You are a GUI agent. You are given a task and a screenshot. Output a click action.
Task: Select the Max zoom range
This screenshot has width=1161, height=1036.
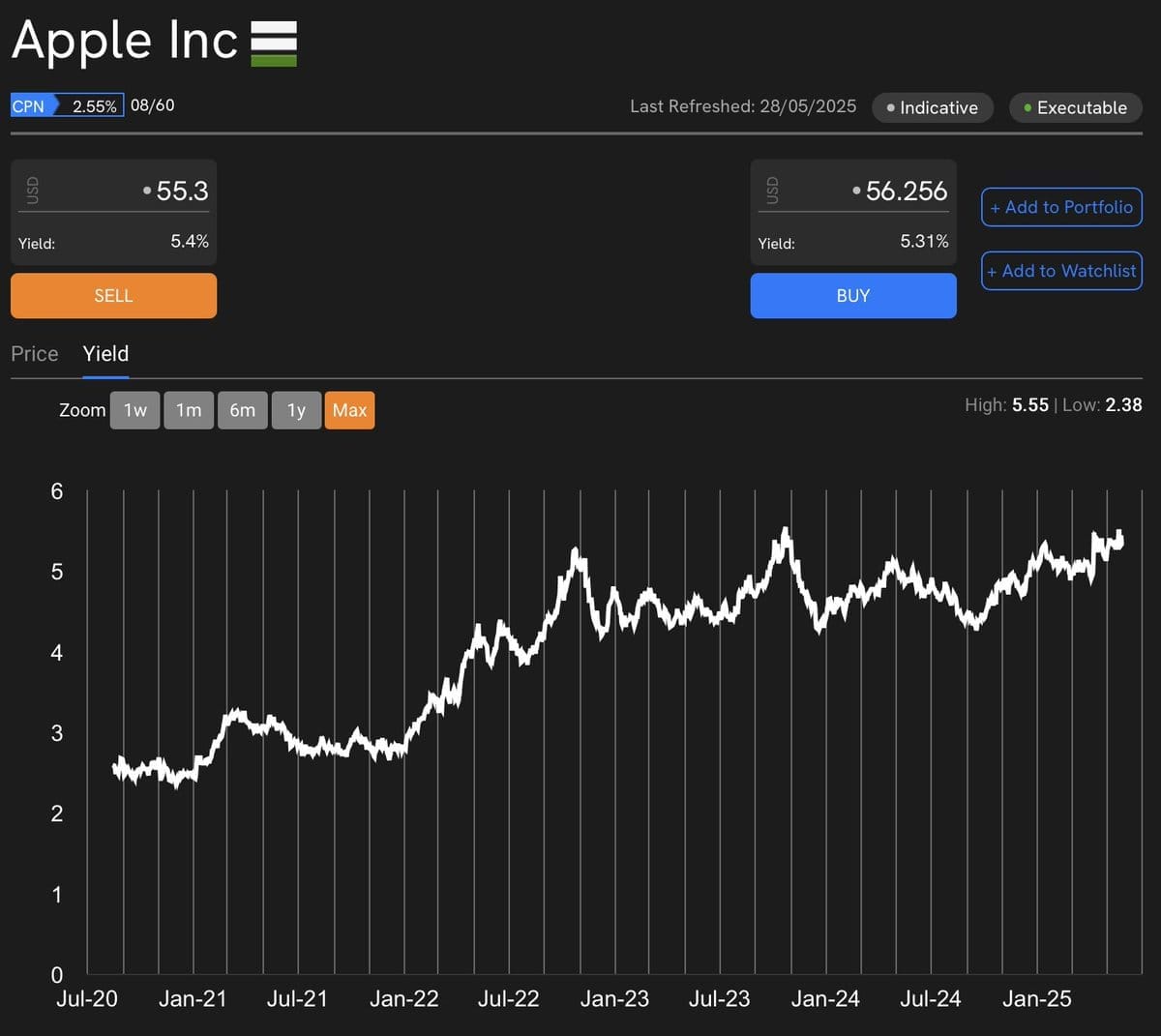tap(349, 410)
